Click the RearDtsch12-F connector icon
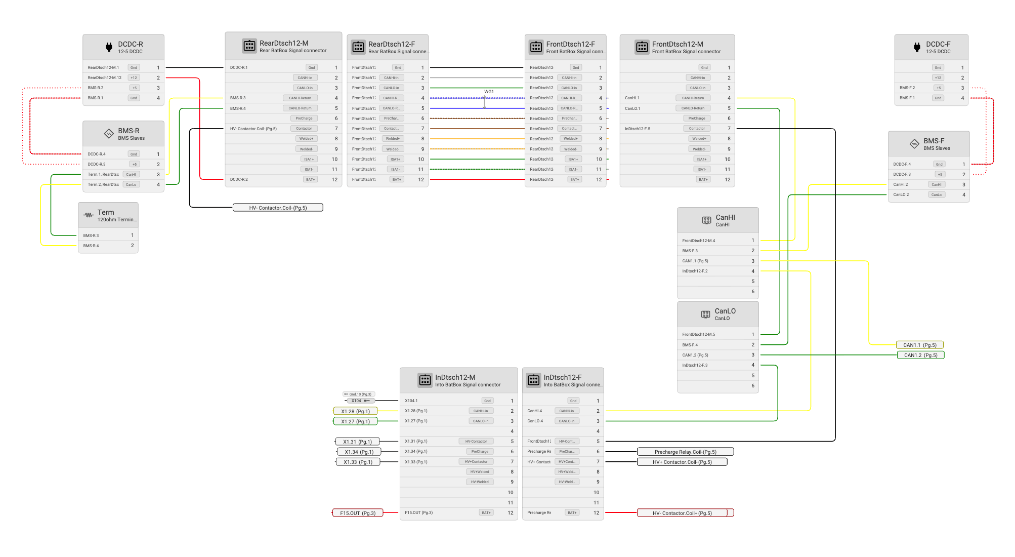The image size is (1015, 557). [358, 47]
